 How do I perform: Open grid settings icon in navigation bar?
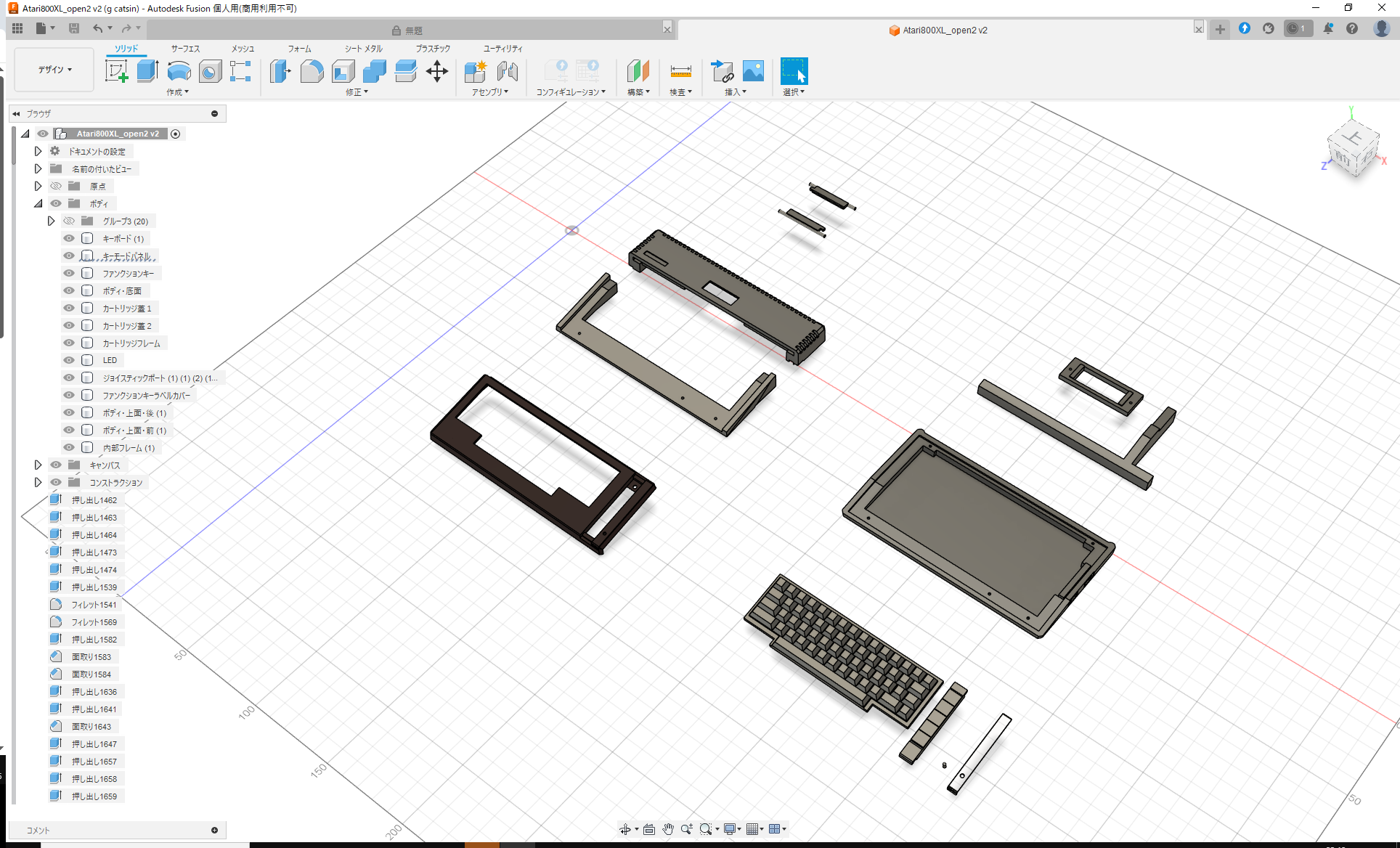point(753,828)
